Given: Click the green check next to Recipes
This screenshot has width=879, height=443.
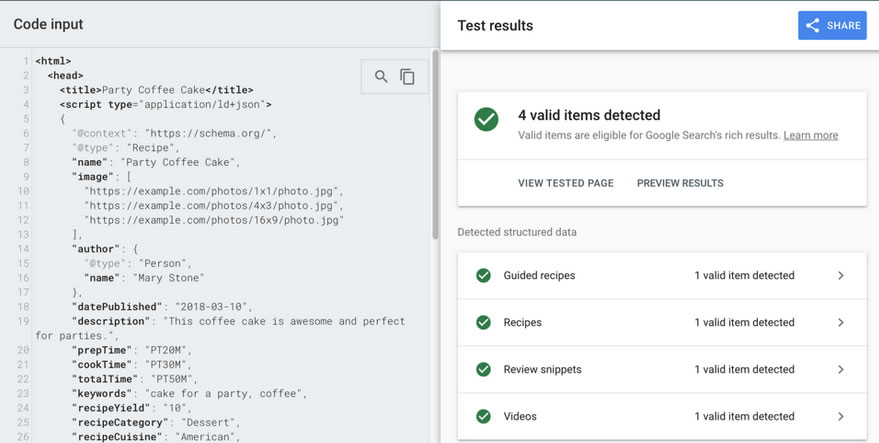Looking at the screenshot, I should [x=483, y=322].
